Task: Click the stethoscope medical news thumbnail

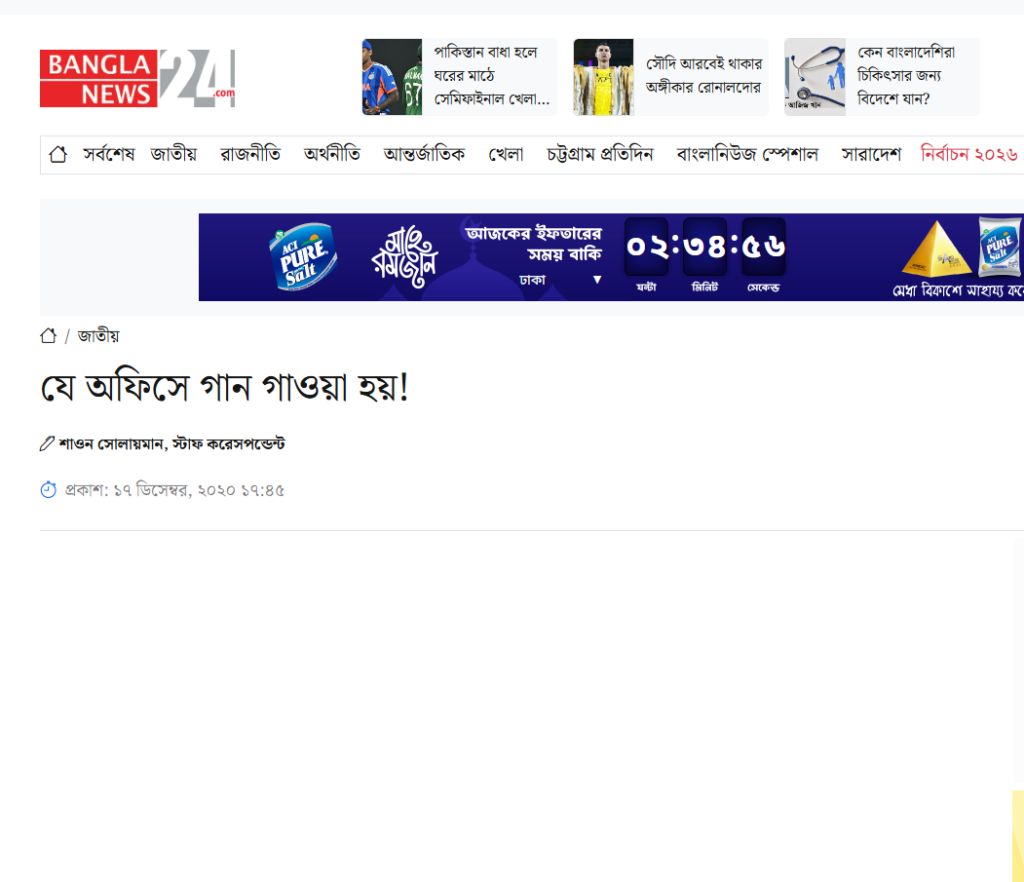Action: click(815, 77)
